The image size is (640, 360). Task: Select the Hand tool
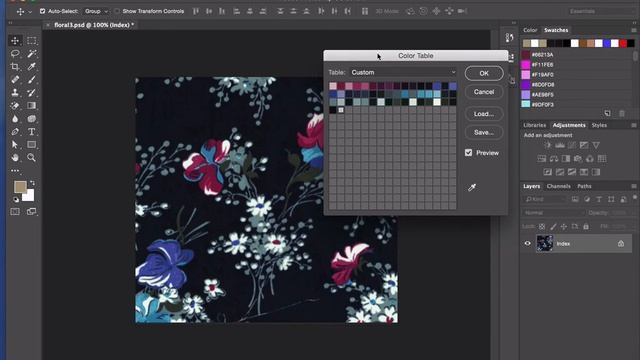[15, 158]
